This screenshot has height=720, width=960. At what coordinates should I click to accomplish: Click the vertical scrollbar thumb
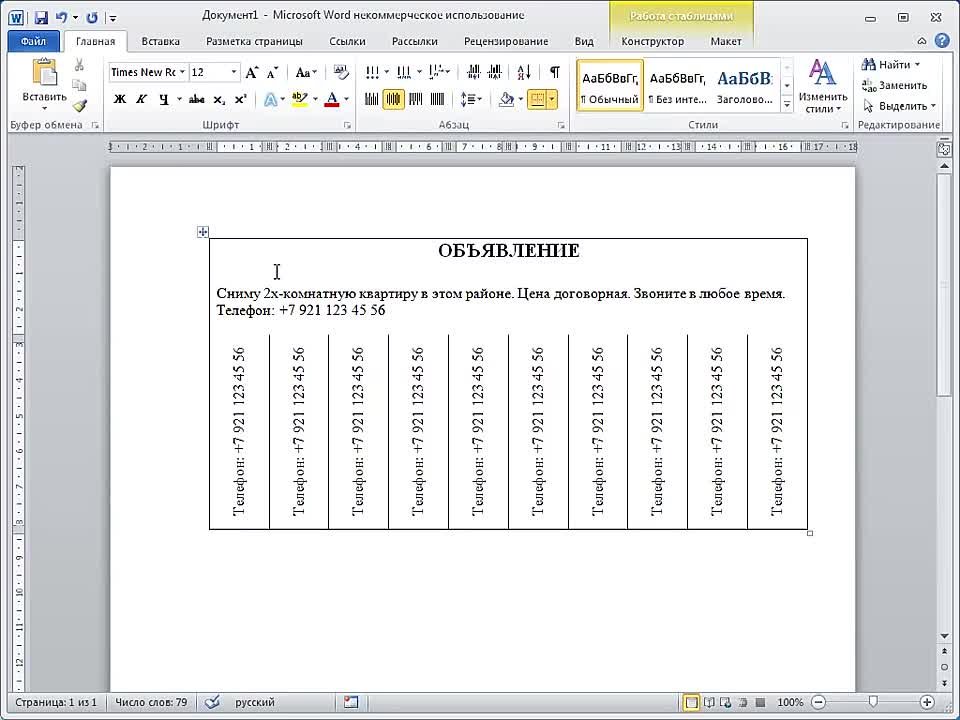[943, 285]
